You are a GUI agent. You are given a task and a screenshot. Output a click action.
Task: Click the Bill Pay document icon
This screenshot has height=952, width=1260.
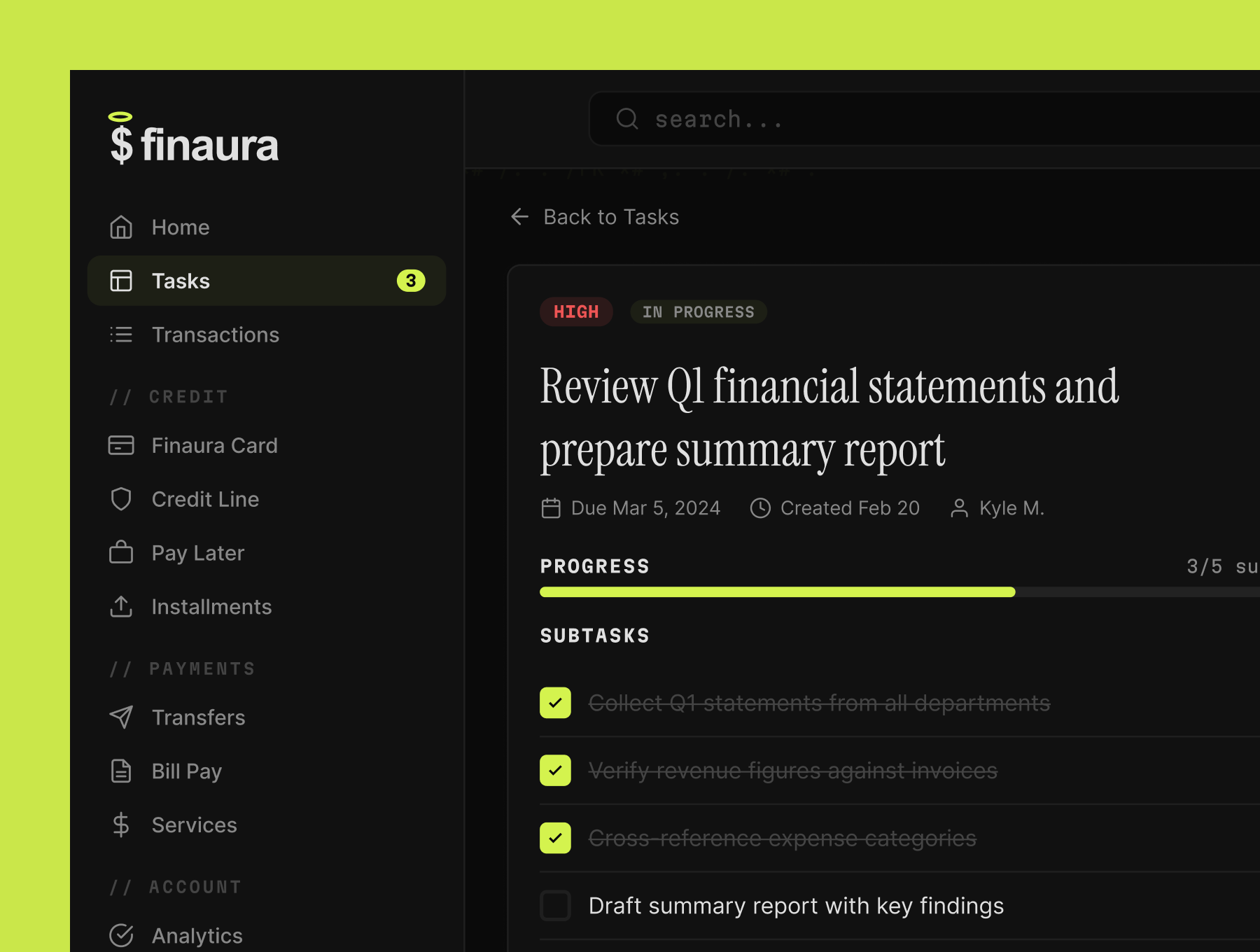121,771
